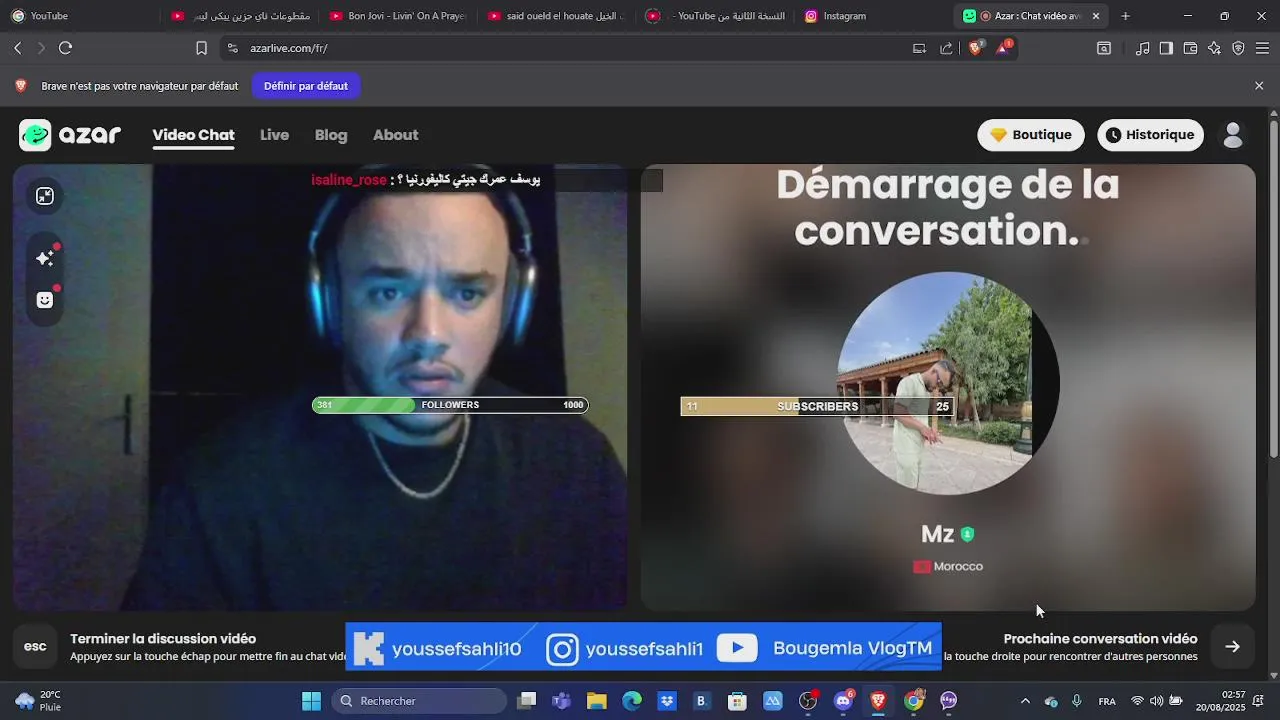Click the Mz profile picture thumbnail
Viewport: 1280px width, 720px height.
(x=947, y=383)
